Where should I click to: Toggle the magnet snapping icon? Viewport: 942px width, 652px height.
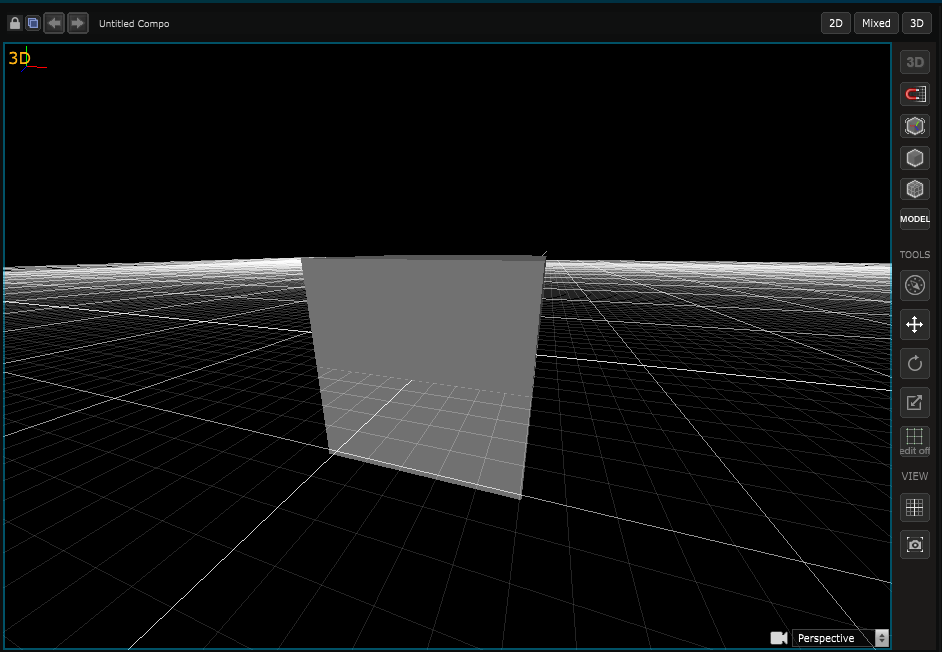point(915,94)
